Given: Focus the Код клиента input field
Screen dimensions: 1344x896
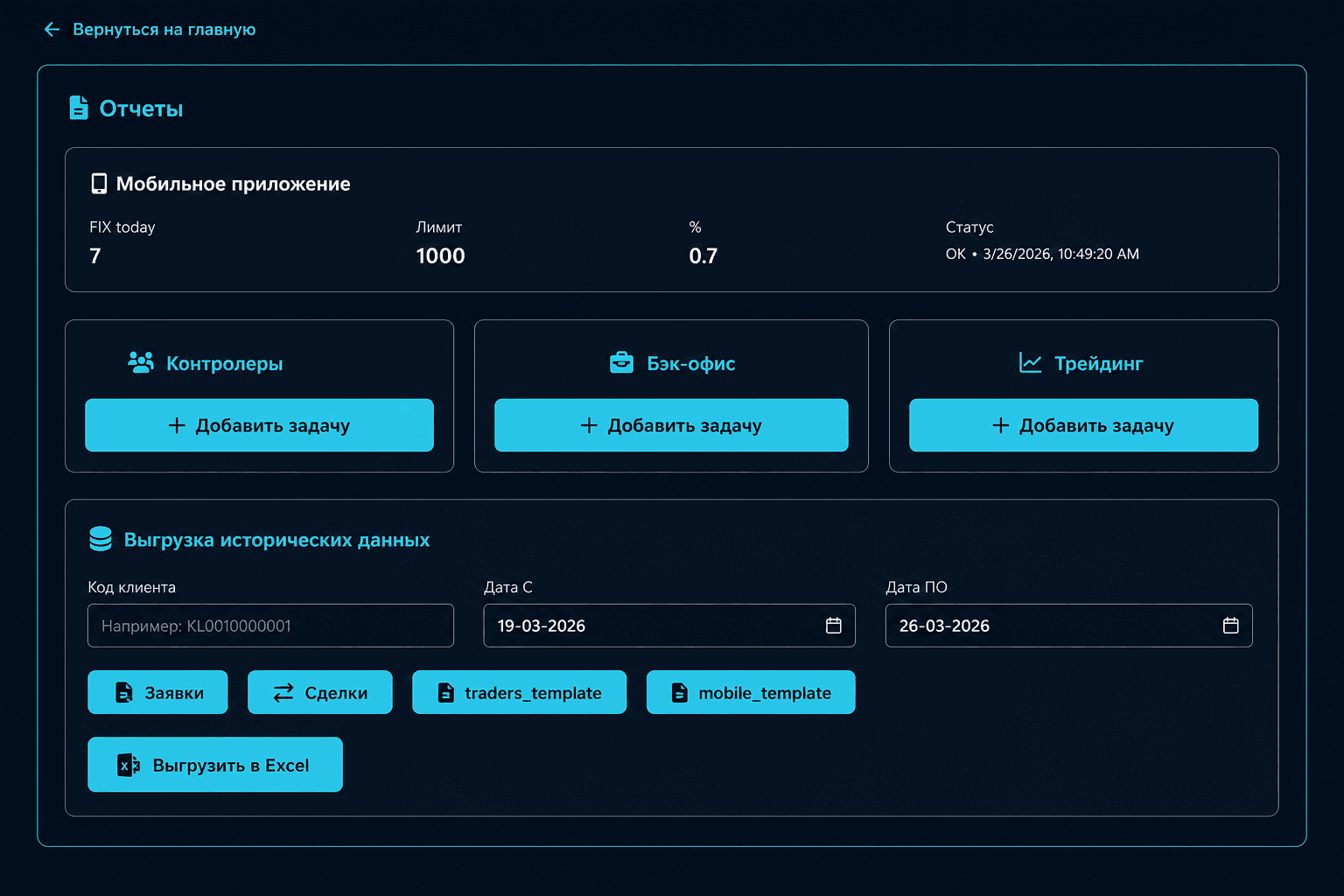Looking at the screenshot, I should pyautogui.click(x=270, y=626).
